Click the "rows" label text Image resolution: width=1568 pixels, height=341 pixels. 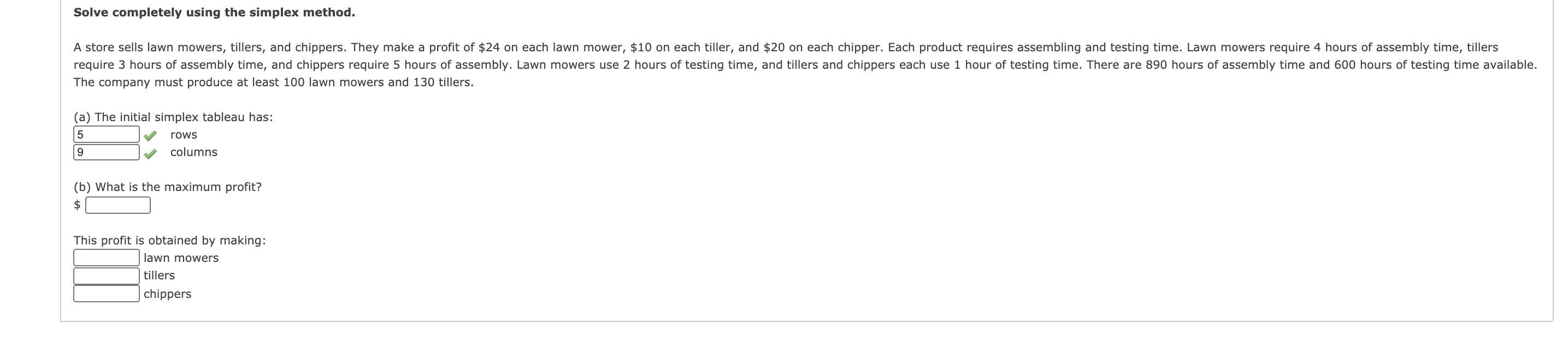click(184, 135)
